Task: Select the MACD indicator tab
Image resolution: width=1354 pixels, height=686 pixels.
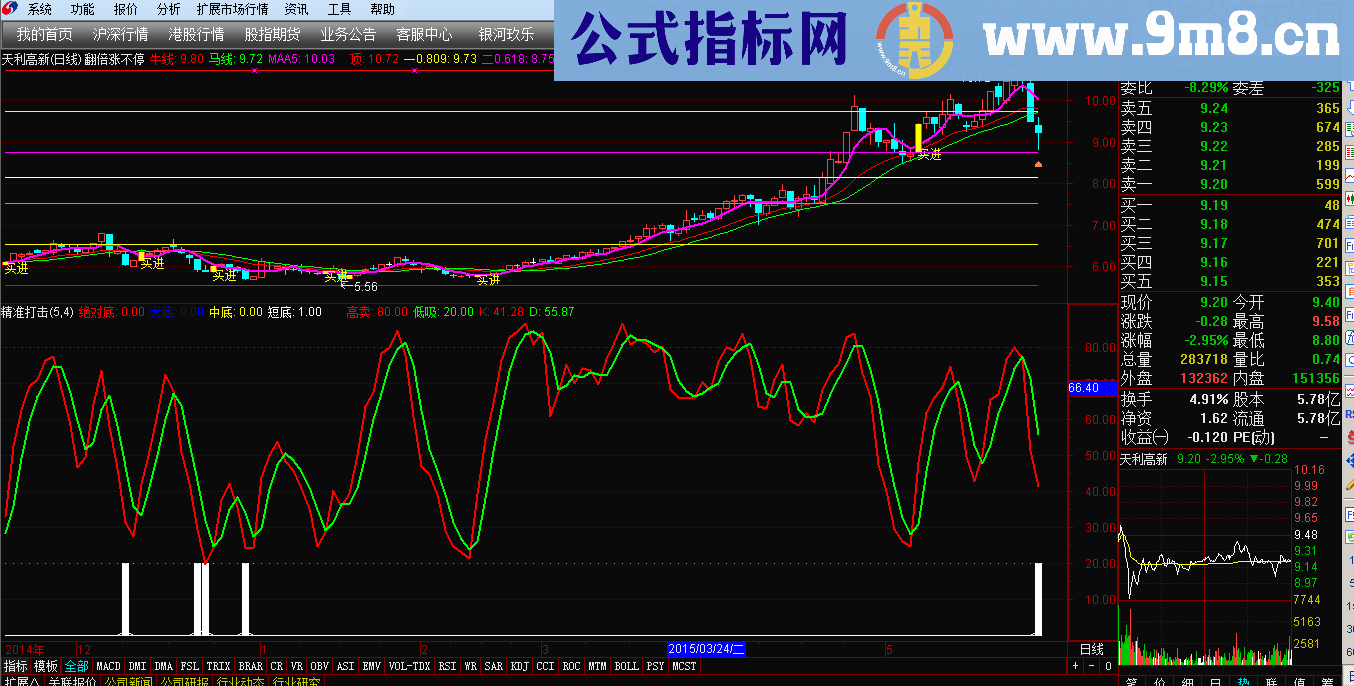Action: point(108,666)
